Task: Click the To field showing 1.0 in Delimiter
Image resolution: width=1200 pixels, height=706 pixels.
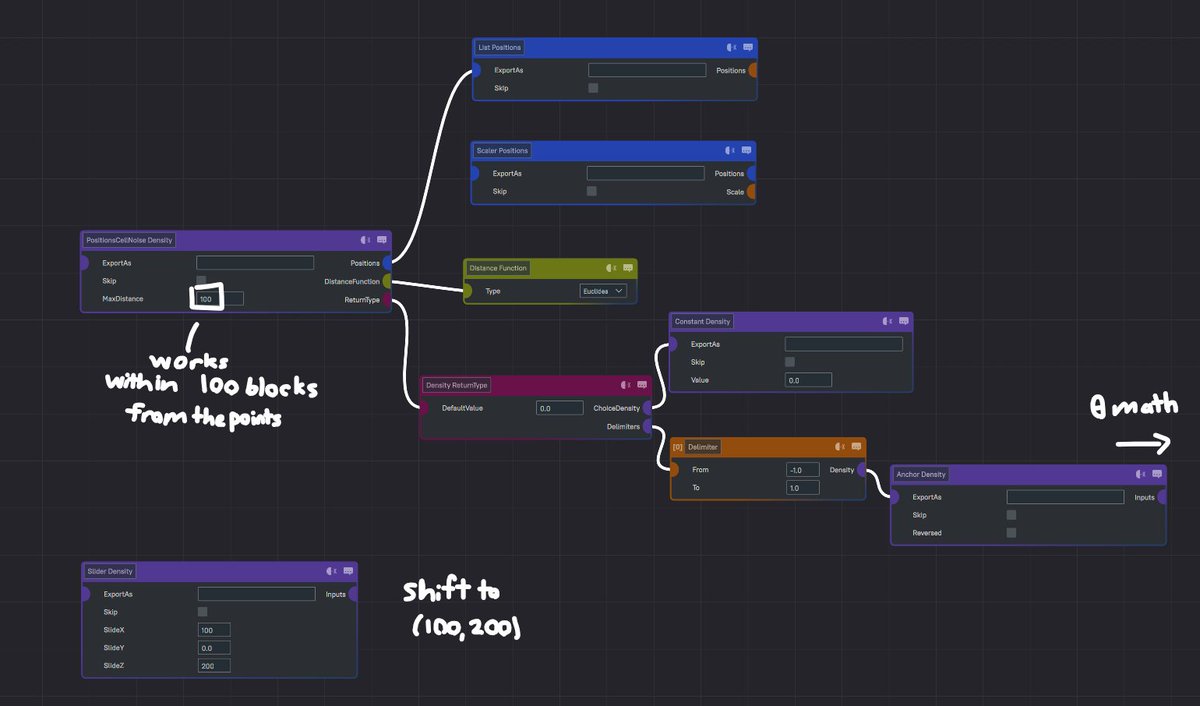Action: click(803, 488)
